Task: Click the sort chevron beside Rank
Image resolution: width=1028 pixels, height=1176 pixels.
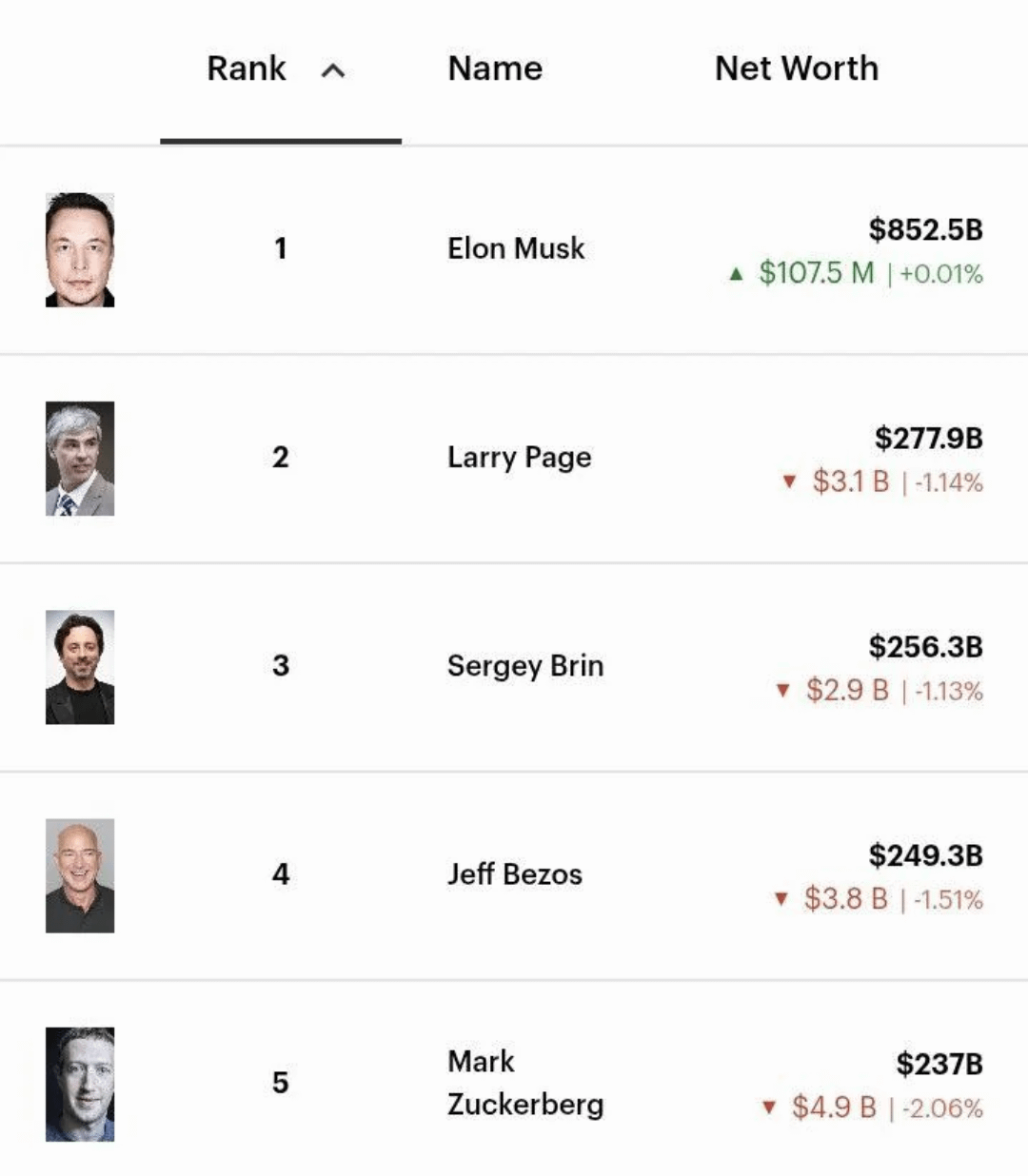Action: tap(333, 70)
